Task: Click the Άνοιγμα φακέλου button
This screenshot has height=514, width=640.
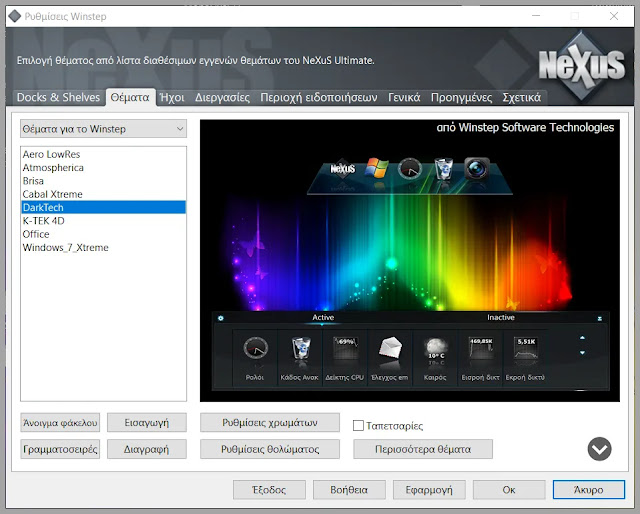Action: coord(60,423)
